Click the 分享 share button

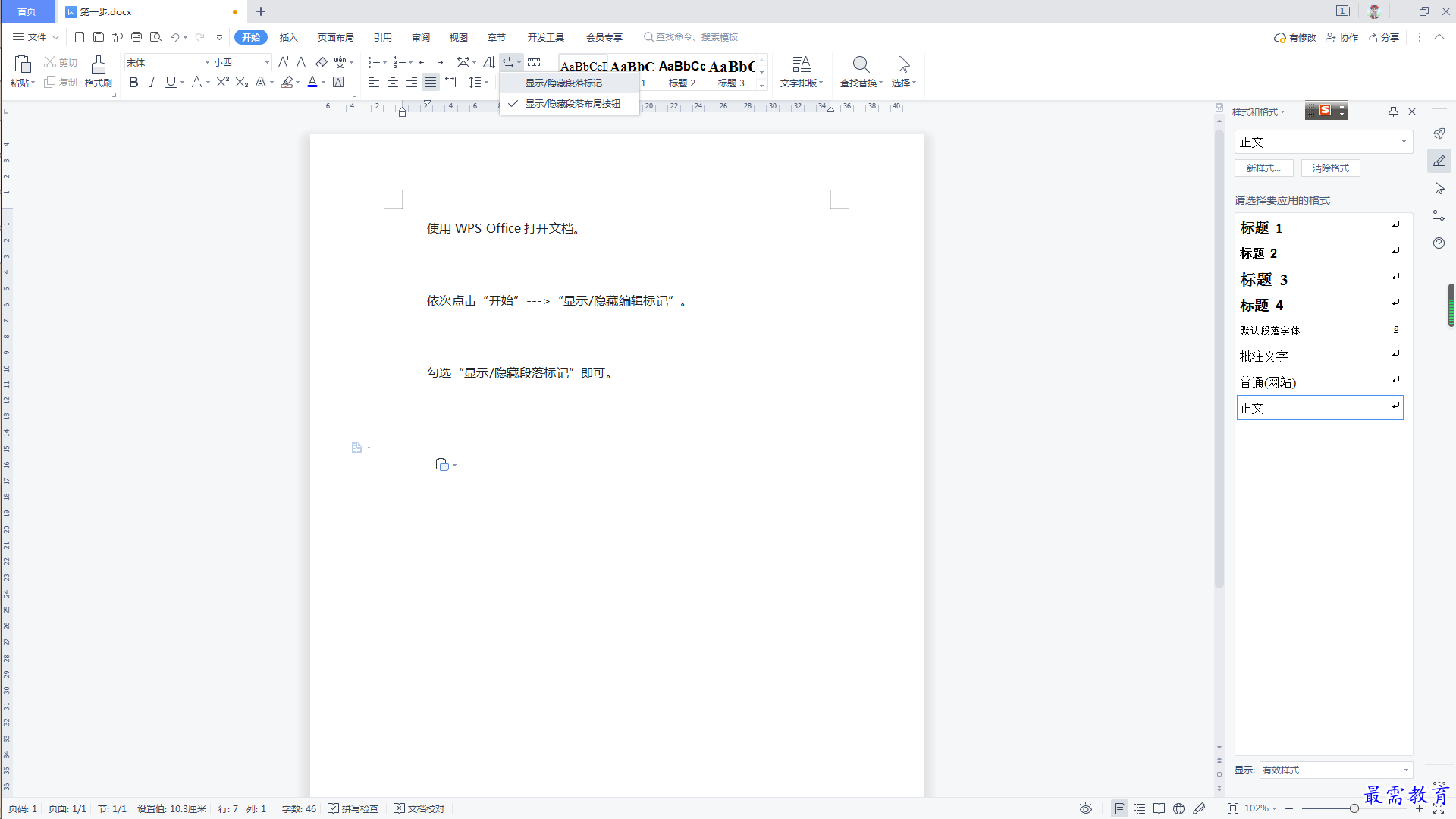coord(1383,37)
